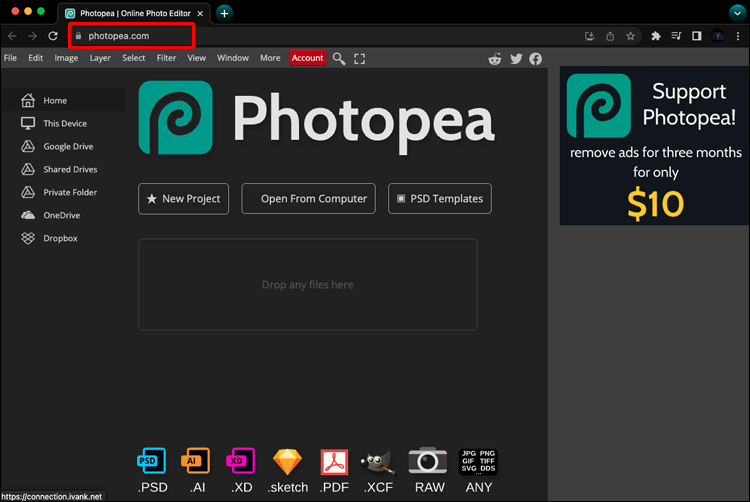Start a New Project

(184, 199)
